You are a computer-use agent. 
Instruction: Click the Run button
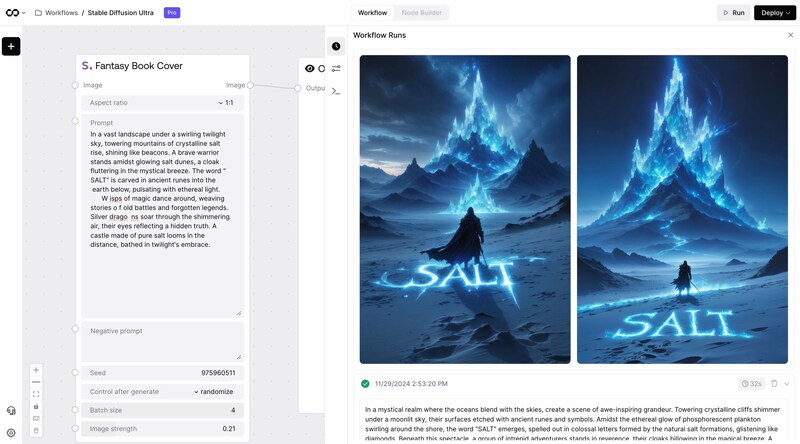[x=734, y=13]
